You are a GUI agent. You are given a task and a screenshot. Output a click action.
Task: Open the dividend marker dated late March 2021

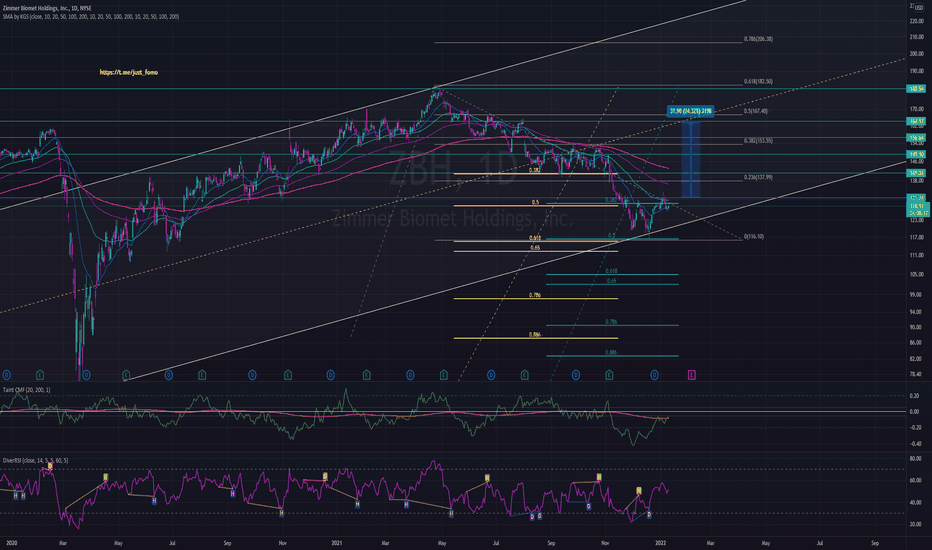tap(410, 375)
